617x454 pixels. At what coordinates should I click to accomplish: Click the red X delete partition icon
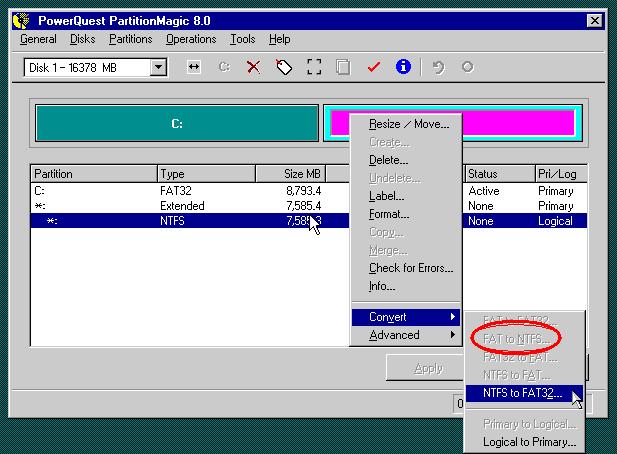[253, 67]
